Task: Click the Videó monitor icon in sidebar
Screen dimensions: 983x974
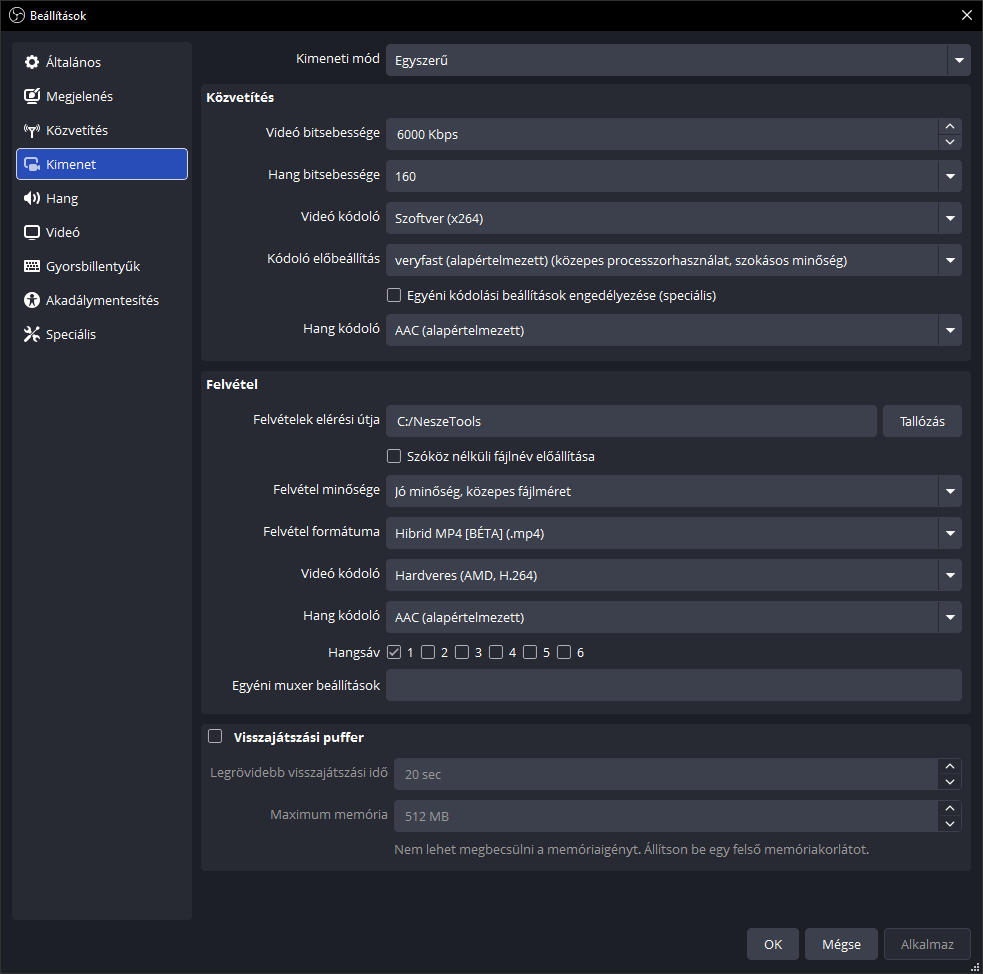Action: click(x=31, y=232)
